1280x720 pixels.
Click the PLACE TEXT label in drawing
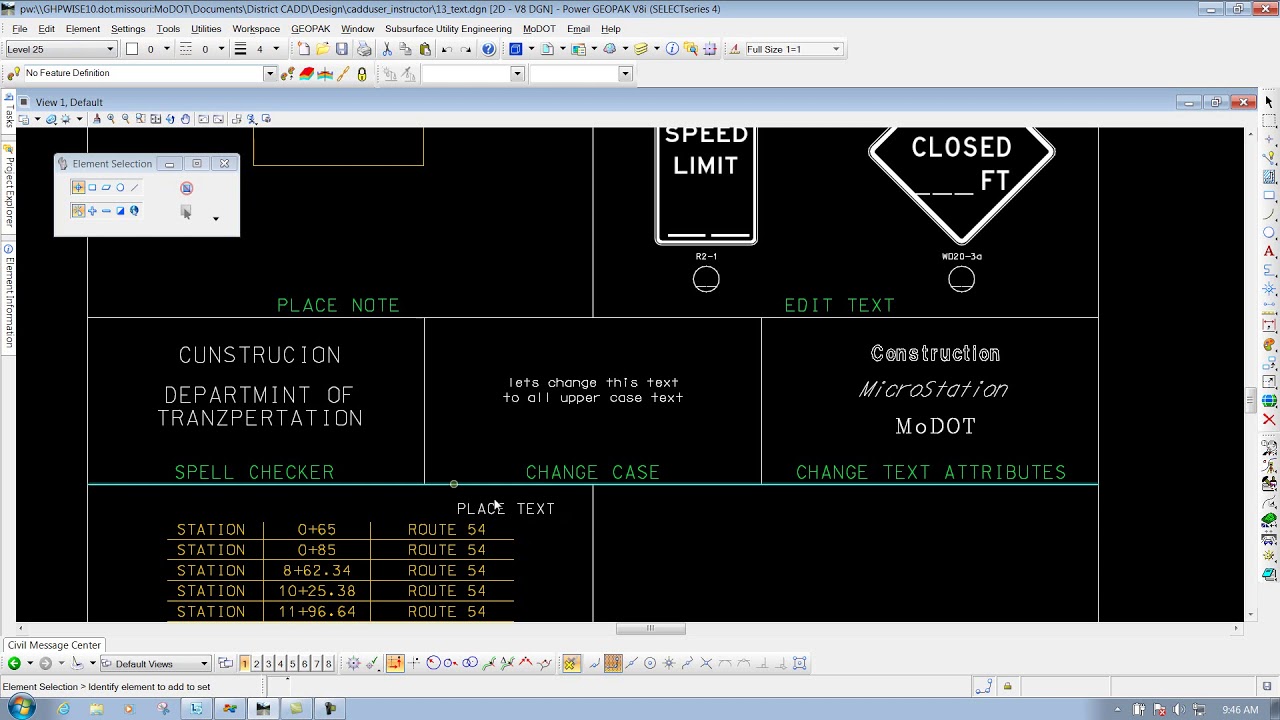tap(506, 509)
